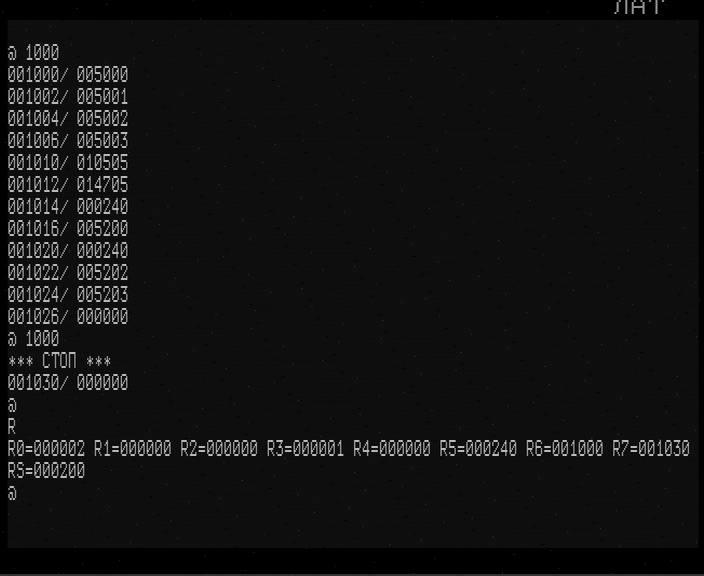Click memory line 001030/ 000000
The image size is (704, 576).
tap(68, 383)
